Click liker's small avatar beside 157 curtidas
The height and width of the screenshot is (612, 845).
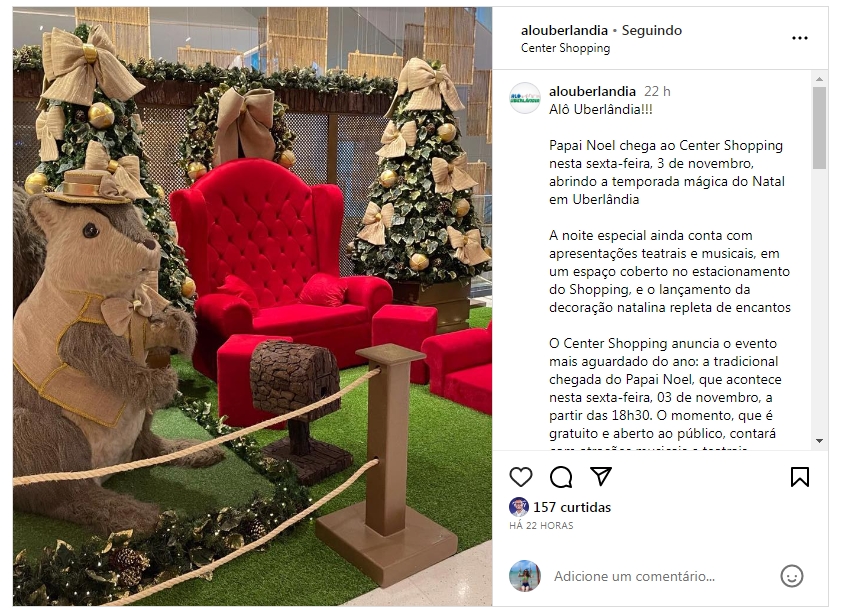point(518,507)
